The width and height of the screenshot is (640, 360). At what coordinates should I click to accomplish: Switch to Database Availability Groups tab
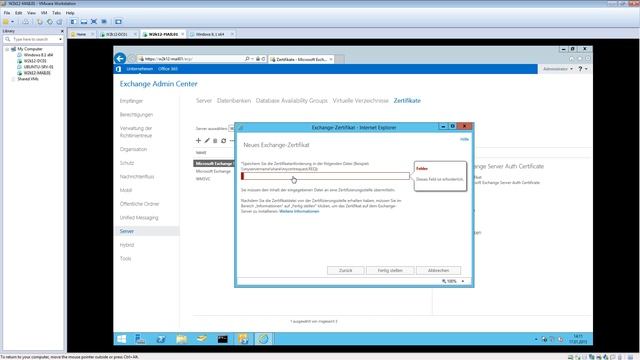[x=291, y=100]
